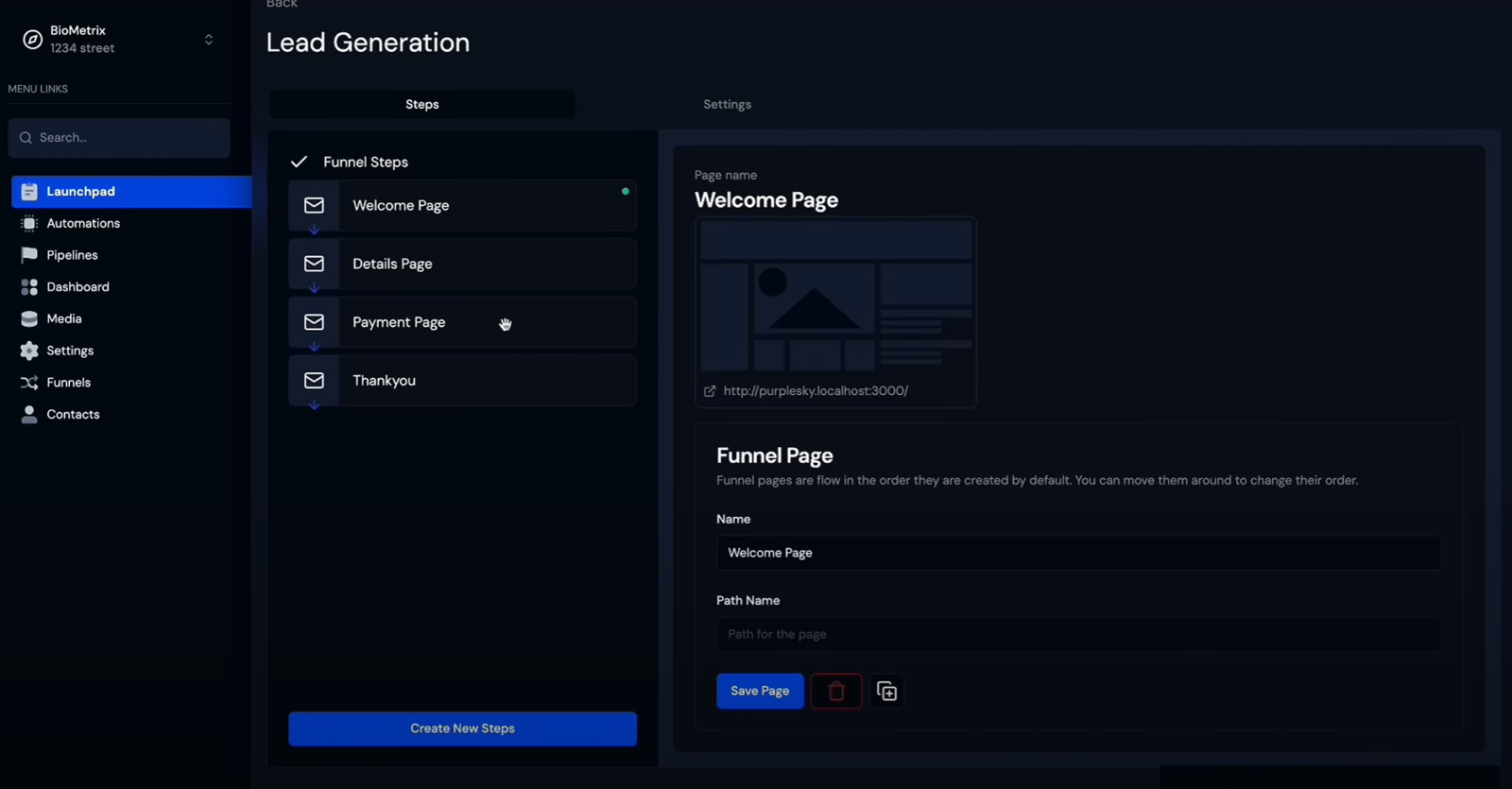The height and width of the screenshot is (789, 1512).
Task: Click the Welcome Page heading text
Action: click(x=766, y=200)
